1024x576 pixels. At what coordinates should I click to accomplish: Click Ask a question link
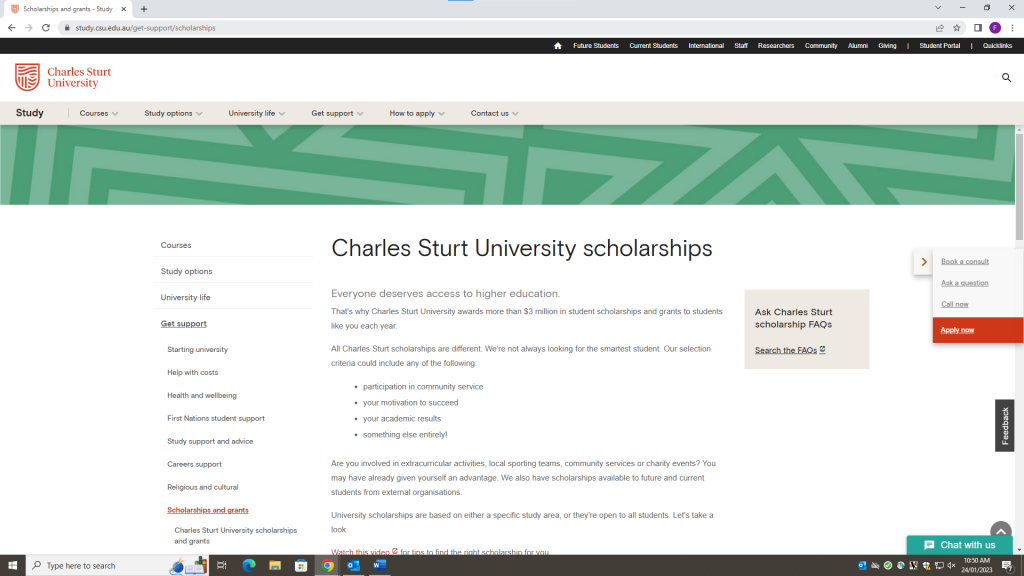point(964,283)
